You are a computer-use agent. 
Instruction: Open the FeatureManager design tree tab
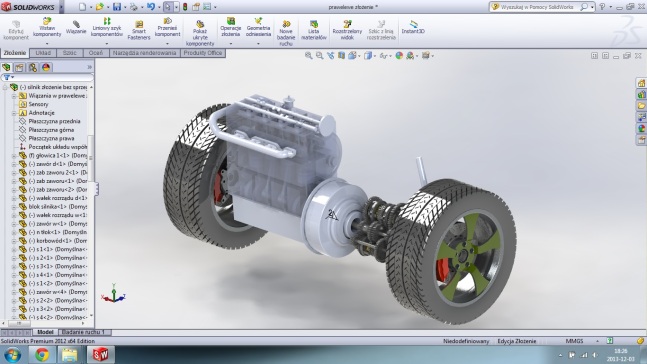coord(7,67)
